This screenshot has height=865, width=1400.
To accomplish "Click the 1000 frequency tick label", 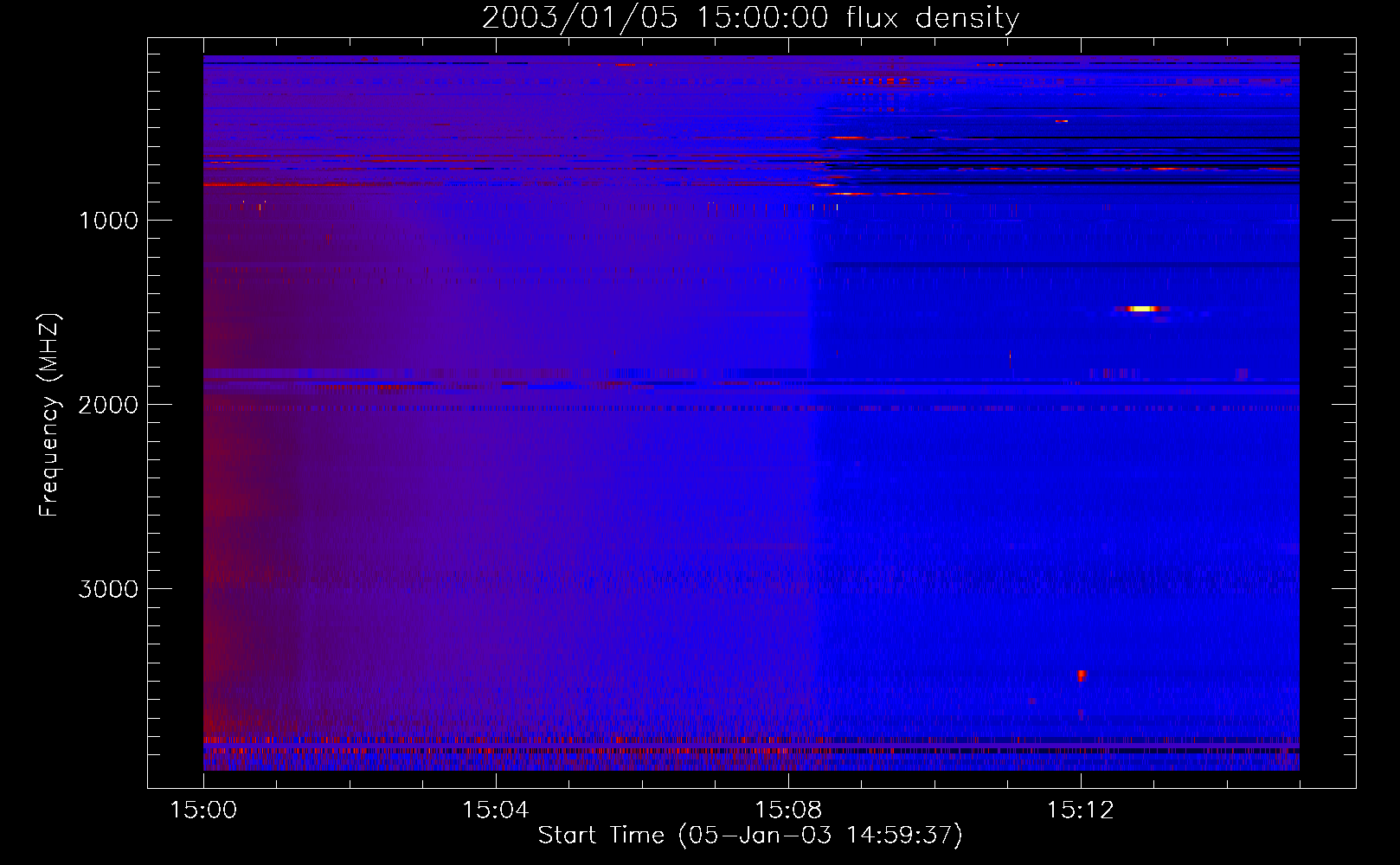I will pyautogui.click(x=108, y=221).
